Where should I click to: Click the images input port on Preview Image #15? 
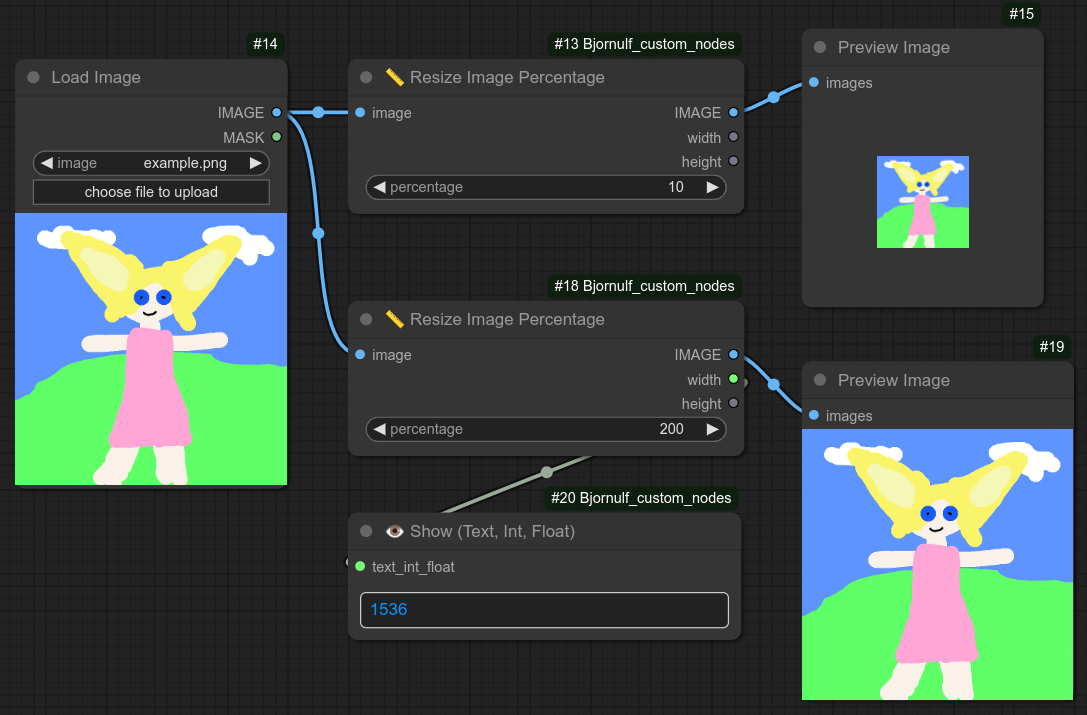click(814, 83)
